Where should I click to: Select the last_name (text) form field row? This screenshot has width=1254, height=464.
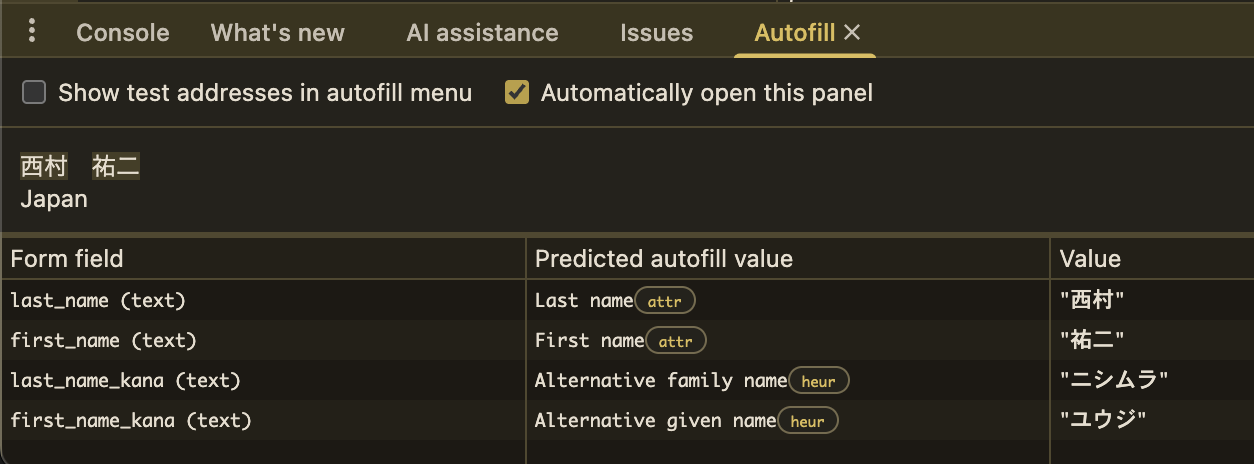point(98,300)
